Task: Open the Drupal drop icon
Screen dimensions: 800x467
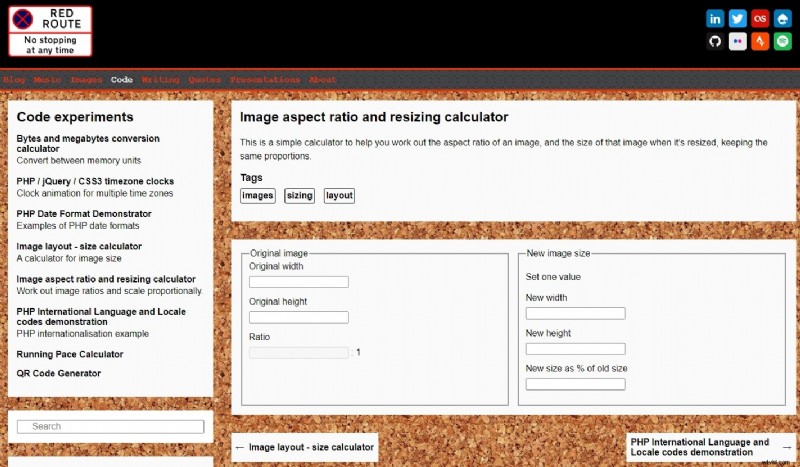Action: [x=782, y=19]
